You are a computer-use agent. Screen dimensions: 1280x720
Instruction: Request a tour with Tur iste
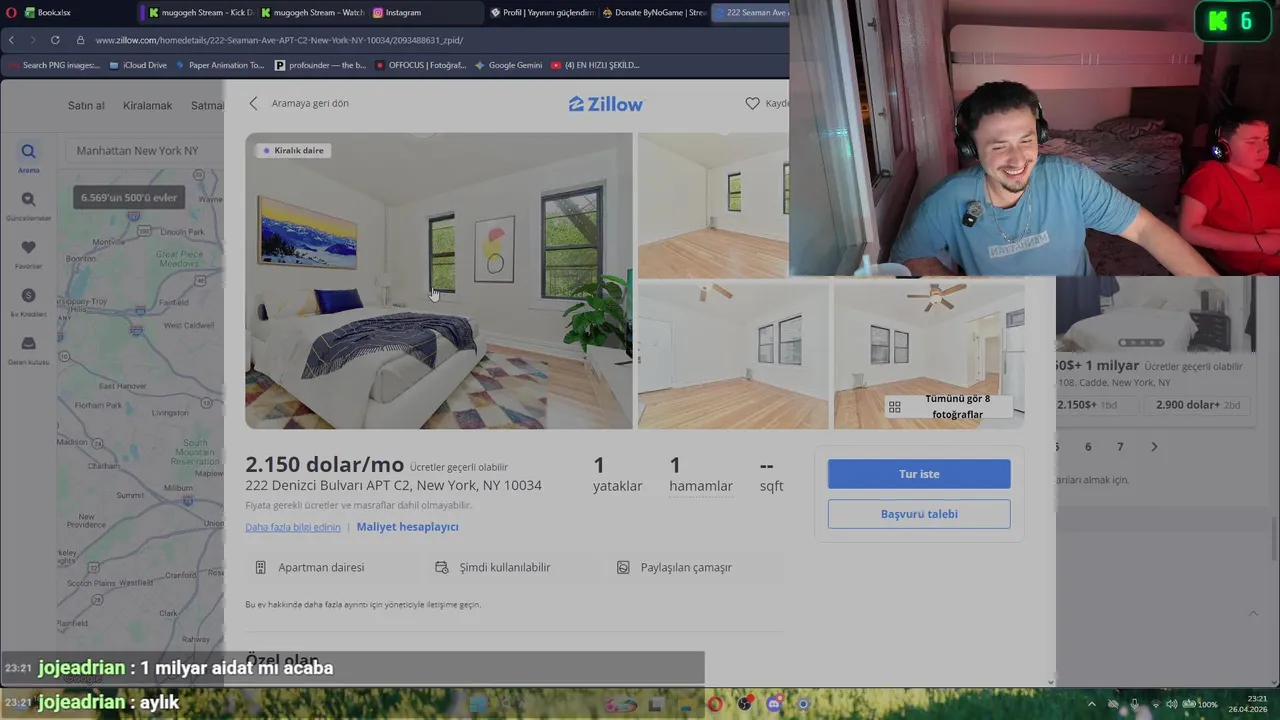coord(919,474)
